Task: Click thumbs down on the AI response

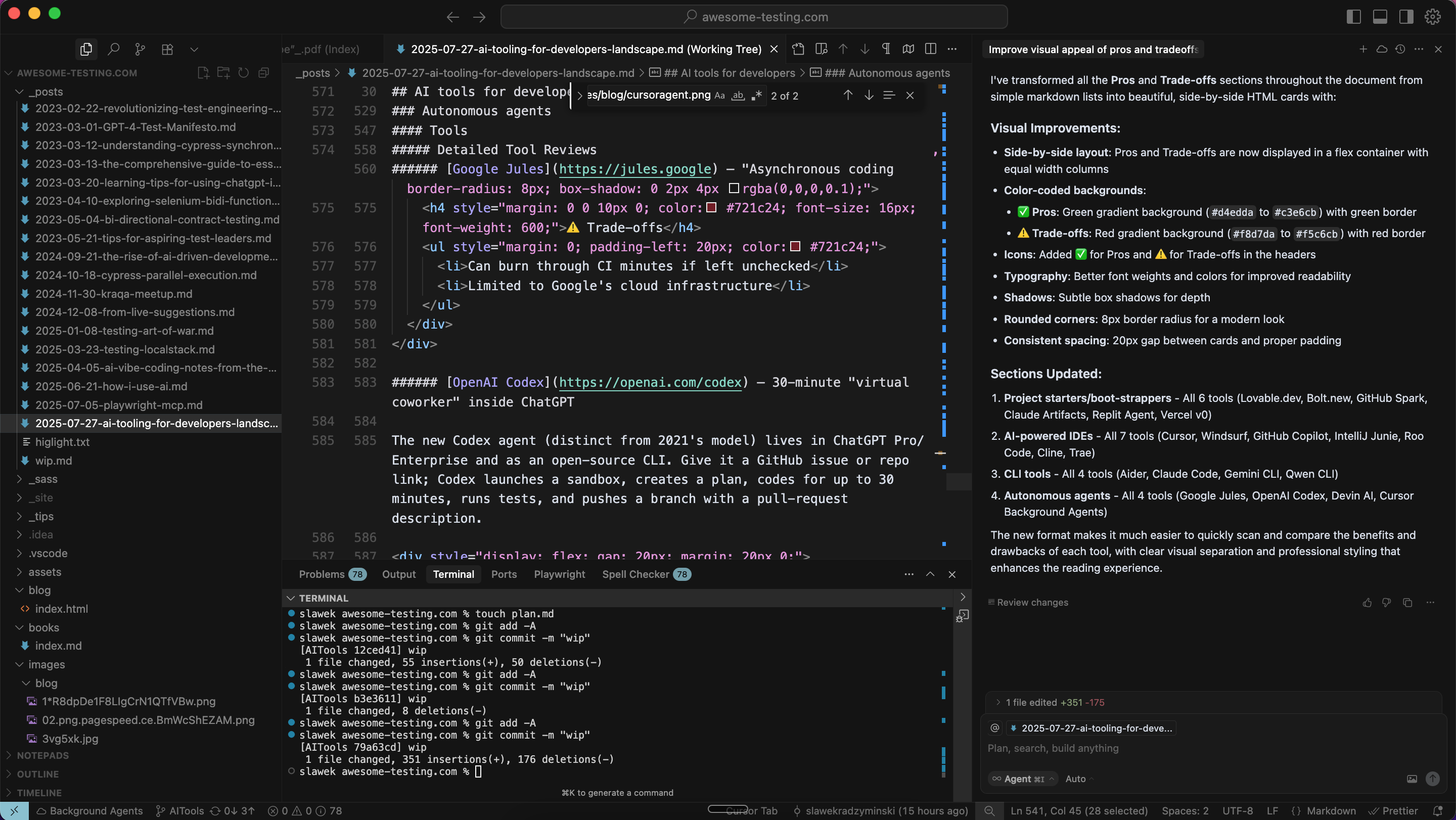Action: pos(1386,603)
